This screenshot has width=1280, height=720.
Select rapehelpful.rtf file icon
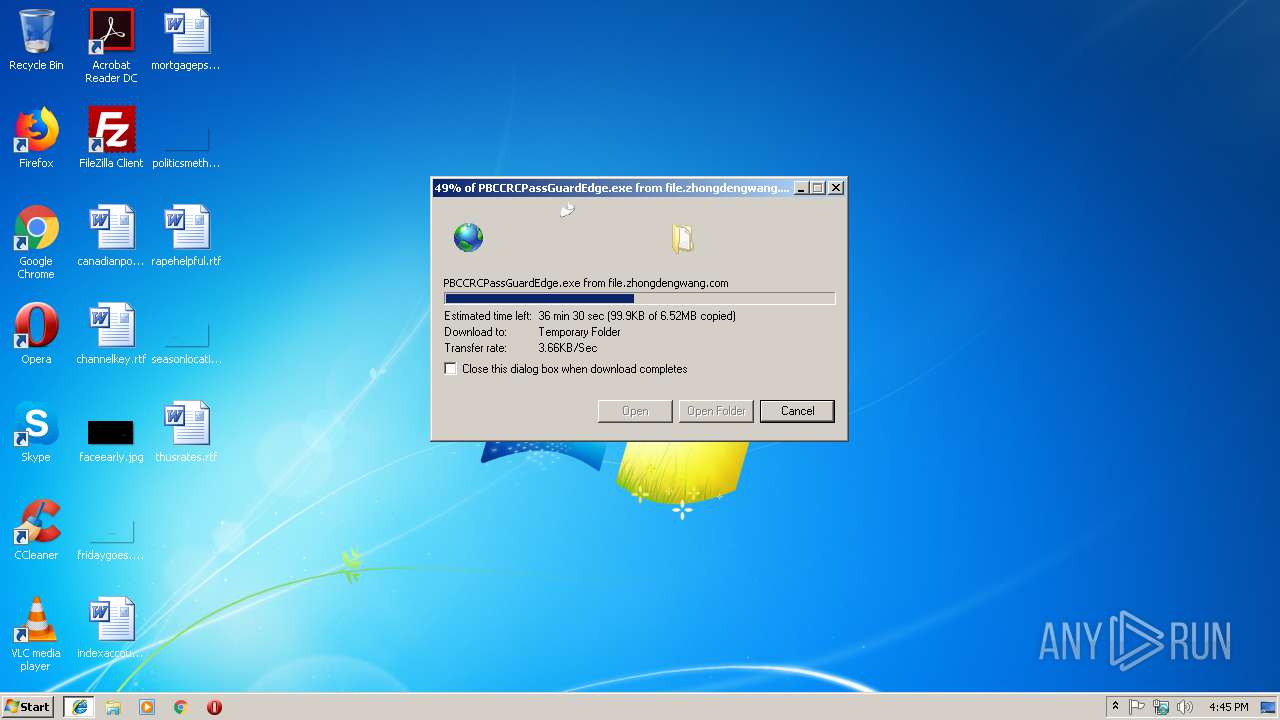pyautogui.click(x=186, y=236)
